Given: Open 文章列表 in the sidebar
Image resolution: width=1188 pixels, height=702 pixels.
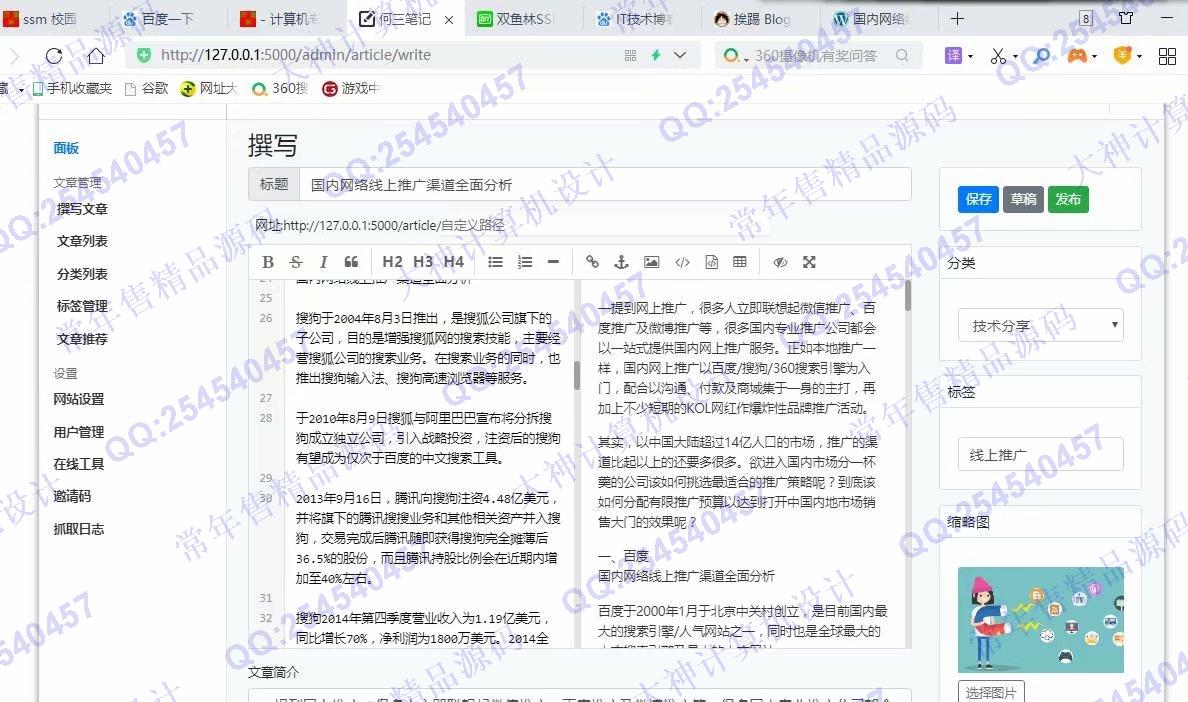Looking at the screenshot, I should [x=82, y=242].
